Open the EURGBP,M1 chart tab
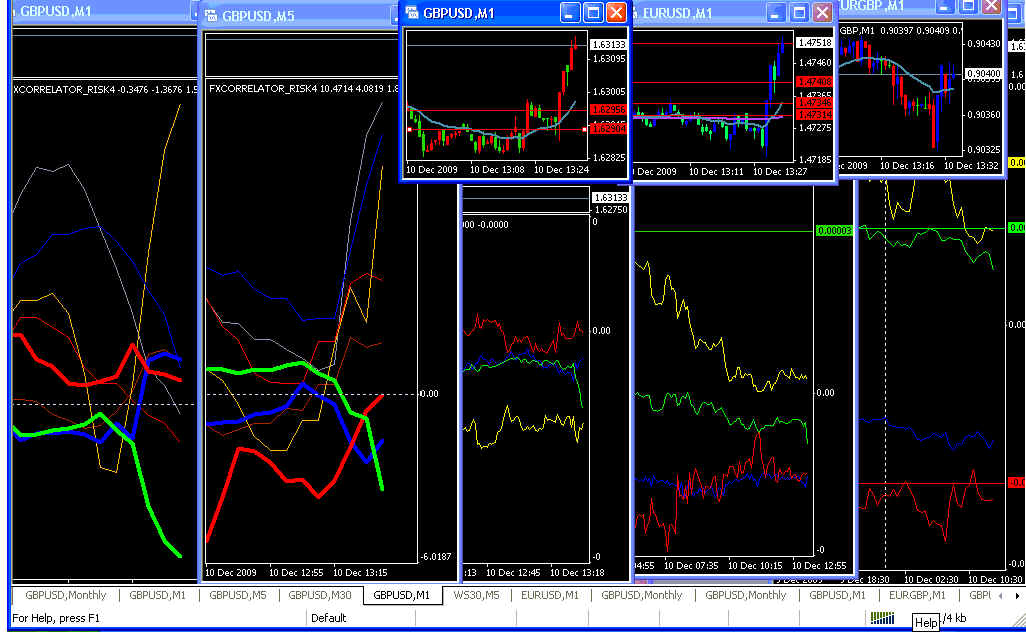This screenshot has height=632, width=1026. tap(917, 595)
